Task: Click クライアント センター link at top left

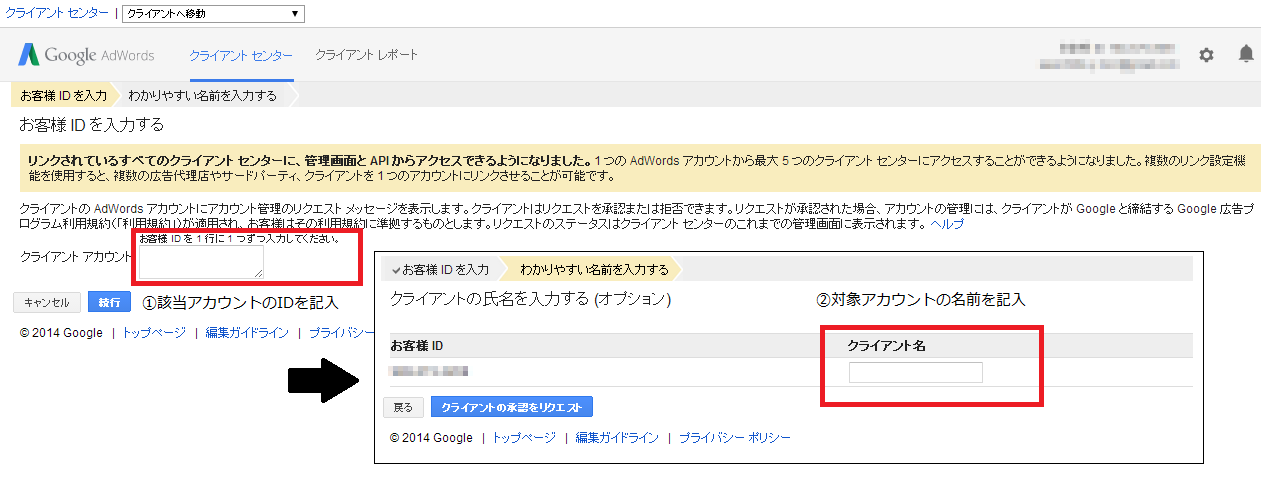Action: [x=56, y=14]
